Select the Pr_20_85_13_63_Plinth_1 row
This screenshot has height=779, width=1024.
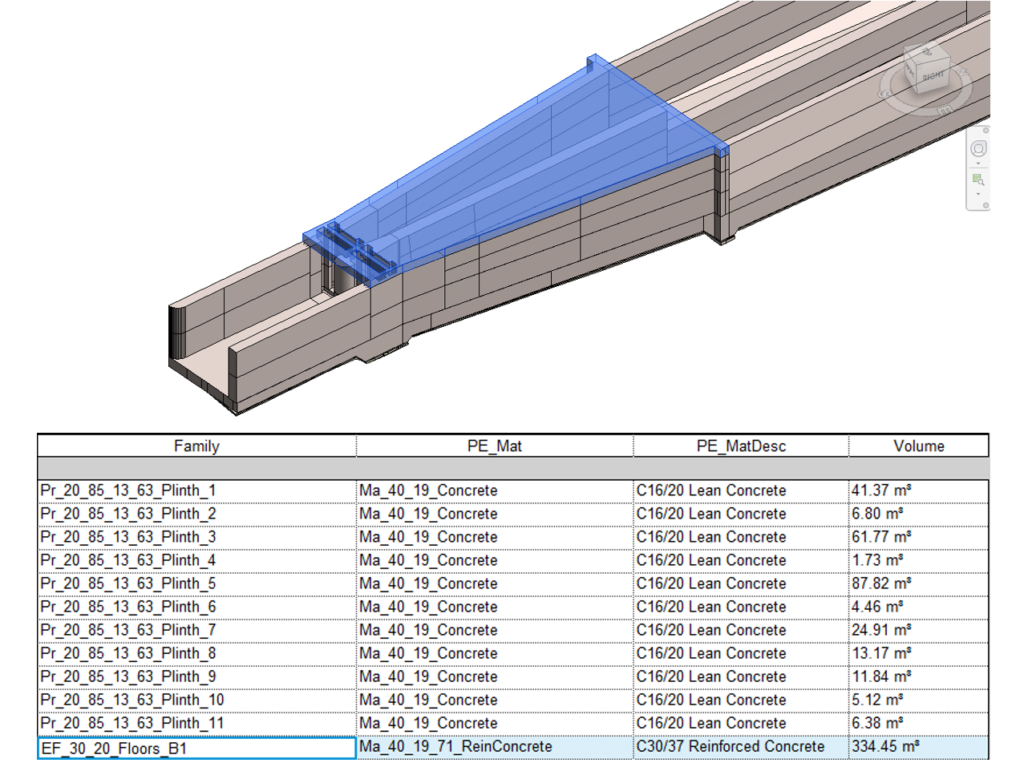click(x=196, y=491)
